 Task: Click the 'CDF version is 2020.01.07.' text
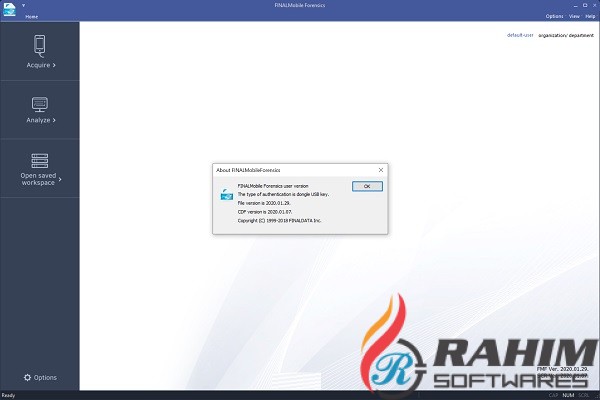(265, 212)
